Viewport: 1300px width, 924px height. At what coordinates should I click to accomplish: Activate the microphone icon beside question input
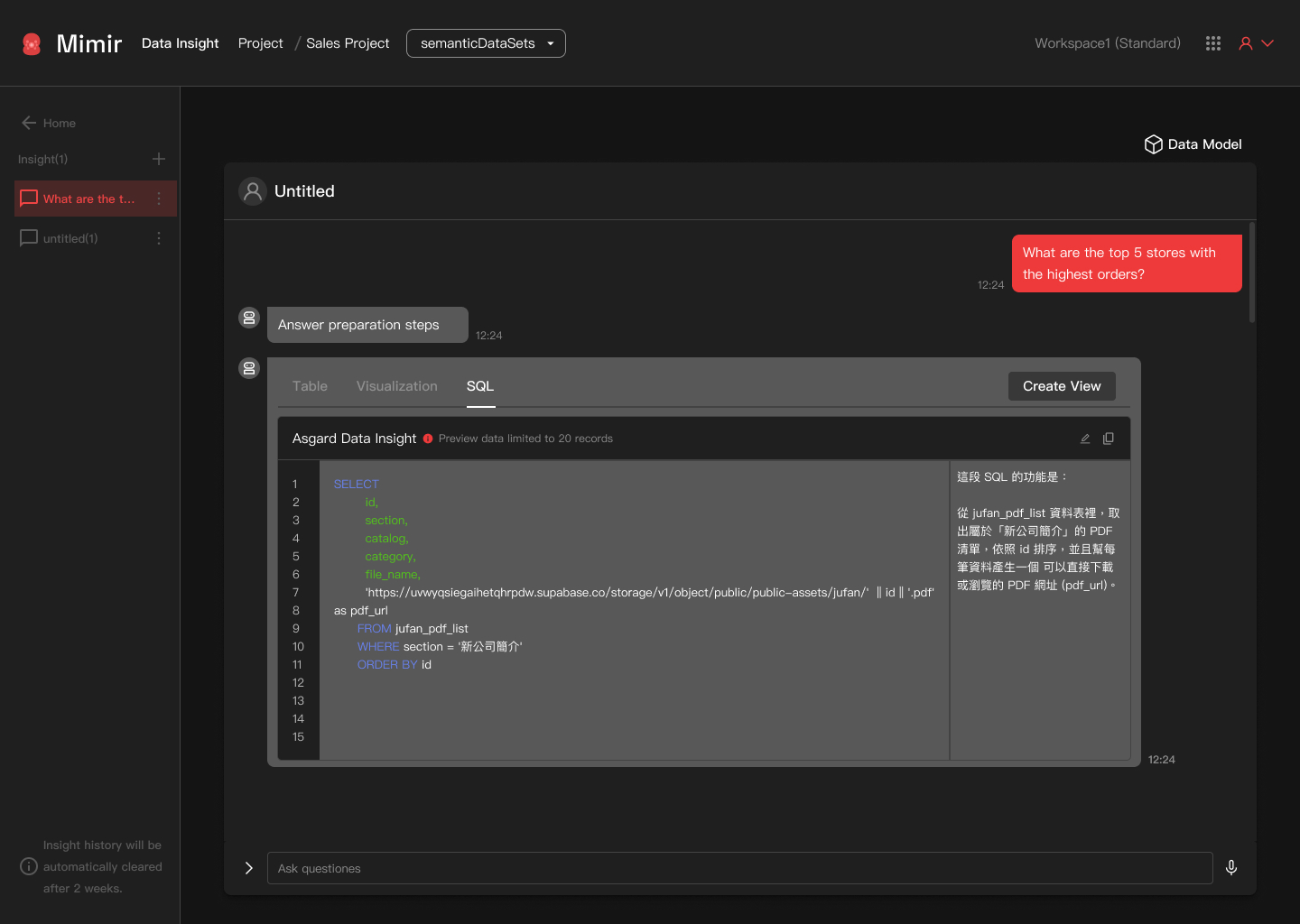click(x=1231, y=867)
